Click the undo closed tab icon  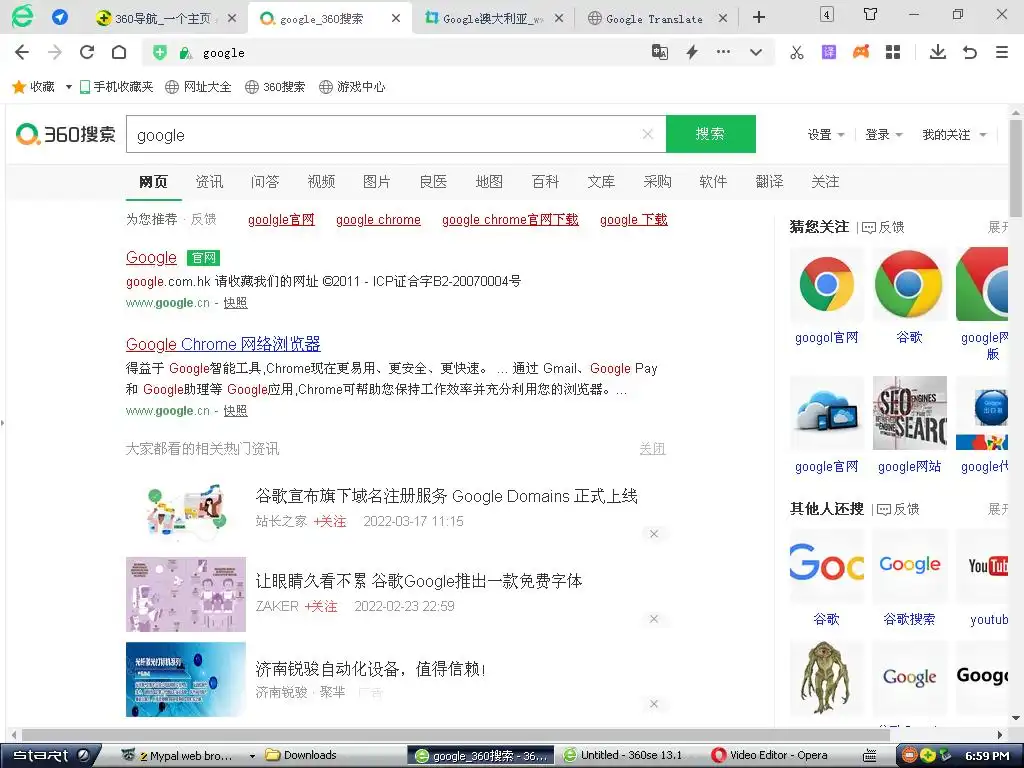(970, 52)
